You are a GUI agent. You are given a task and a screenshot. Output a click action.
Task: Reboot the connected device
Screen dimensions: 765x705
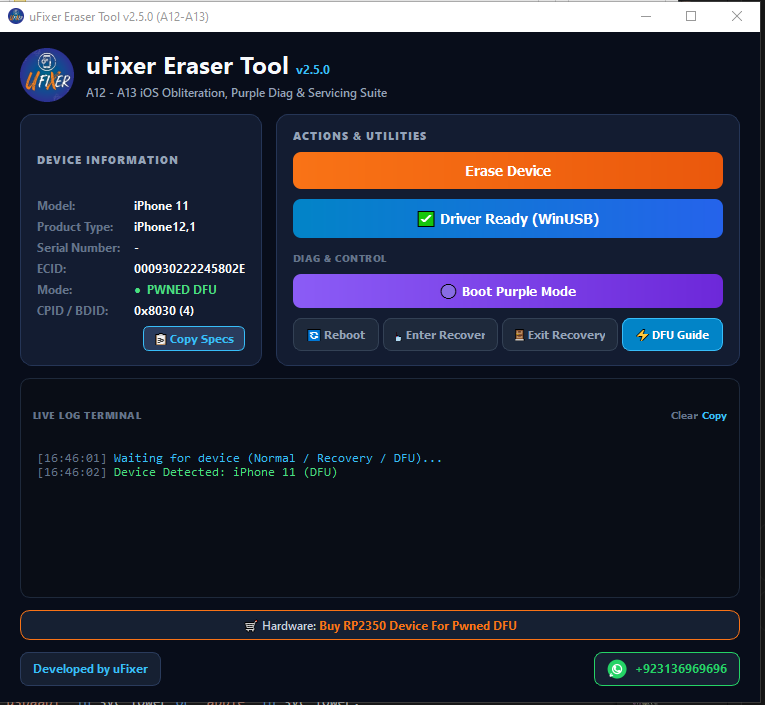(x=336, y=335)
